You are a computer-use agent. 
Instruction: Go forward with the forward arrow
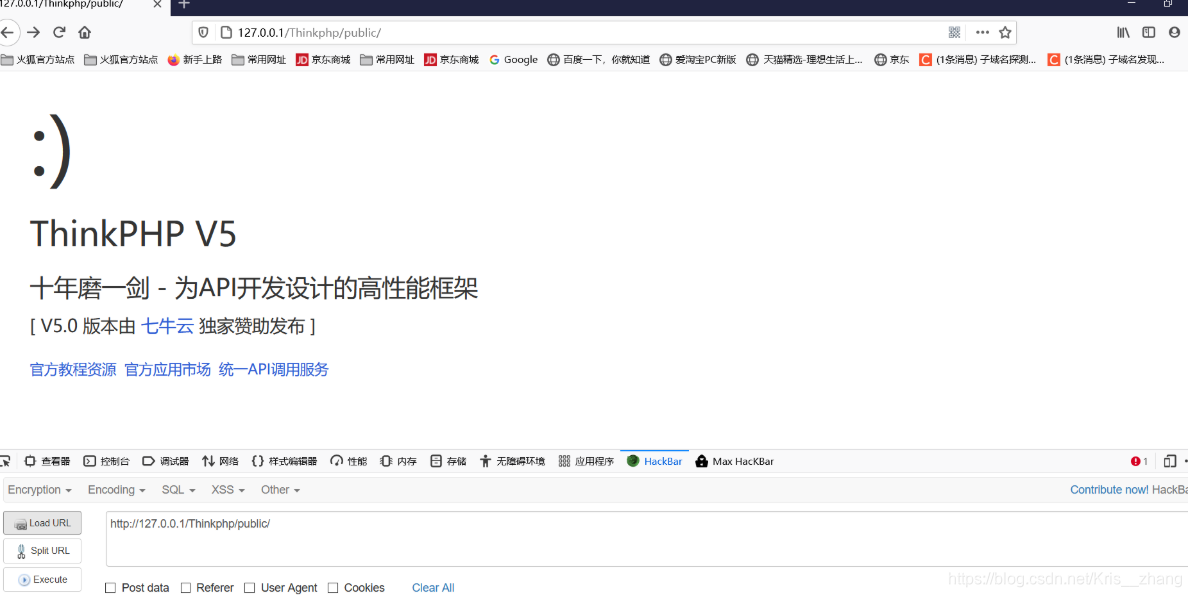(33, 33)
